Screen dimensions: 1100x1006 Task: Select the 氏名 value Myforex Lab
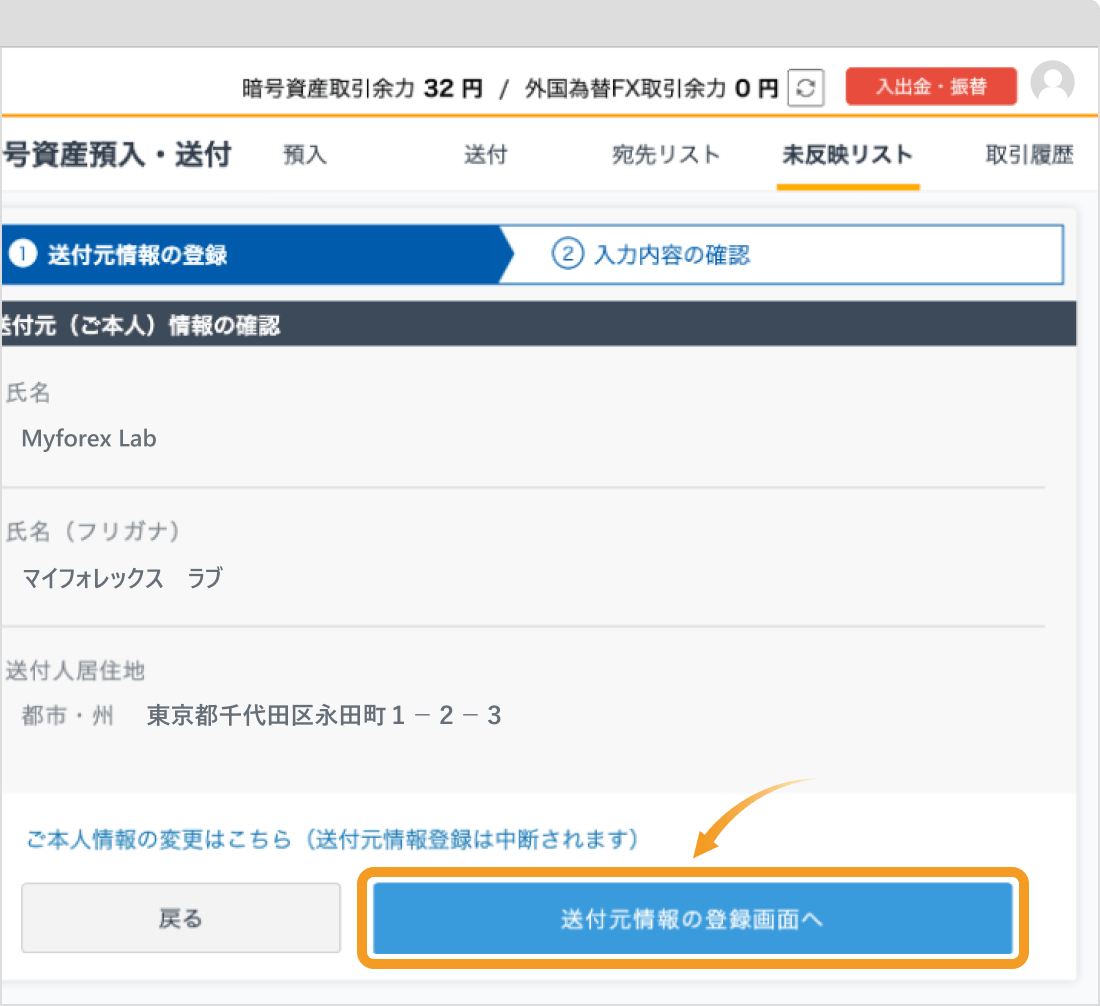(x=89, y=438)
